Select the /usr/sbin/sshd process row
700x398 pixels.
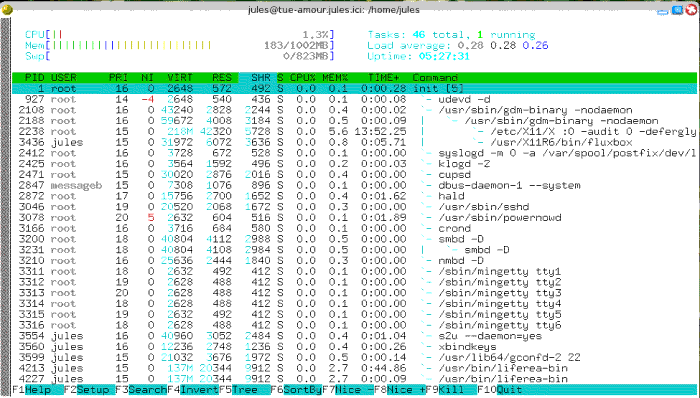coord(354,207)
